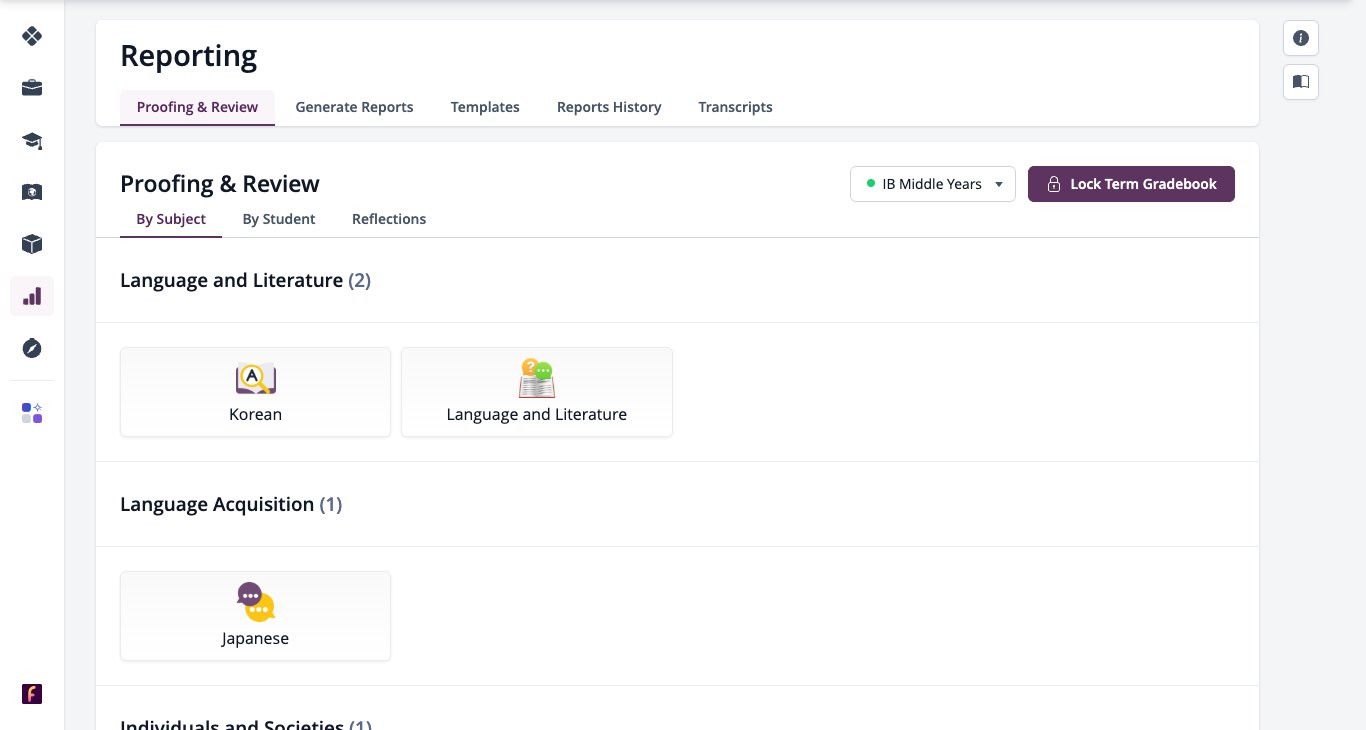
Task: Open the home diamond icon in sidebar
Action: tap(32, 36)
